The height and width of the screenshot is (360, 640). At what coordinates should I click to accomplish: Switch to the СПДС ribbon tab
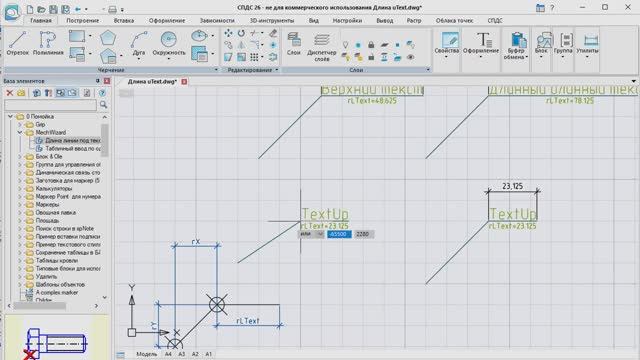495,20
